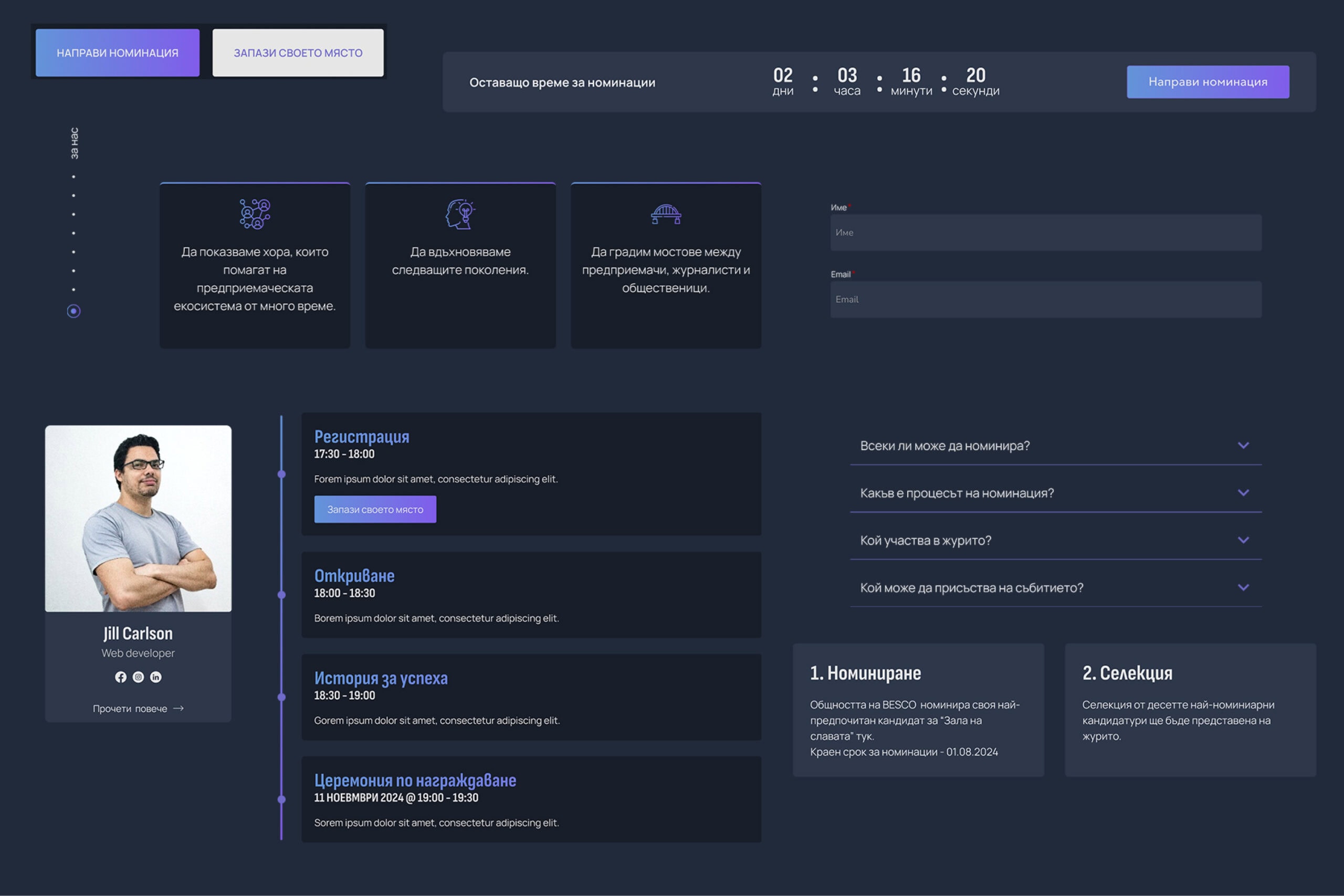Click the first dot in side navigation
This screenshot has width=1344, height=896.
coord(73,177)
